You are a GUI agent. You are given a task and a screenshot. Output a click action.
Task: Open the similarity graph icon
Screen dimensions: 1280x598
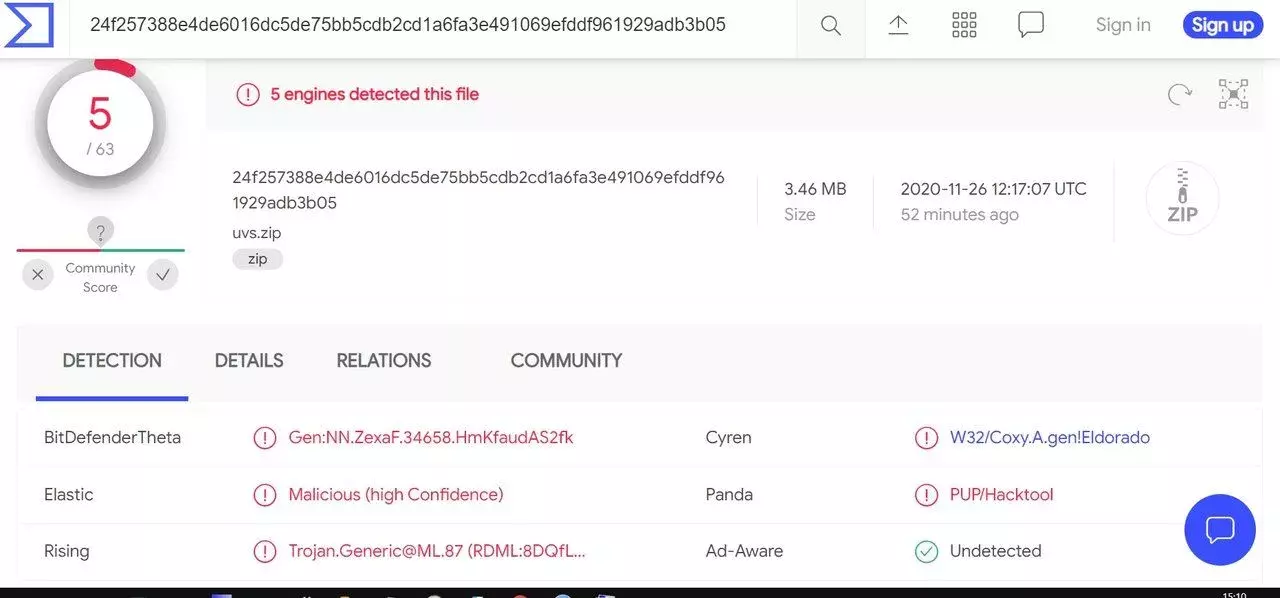1234,94
